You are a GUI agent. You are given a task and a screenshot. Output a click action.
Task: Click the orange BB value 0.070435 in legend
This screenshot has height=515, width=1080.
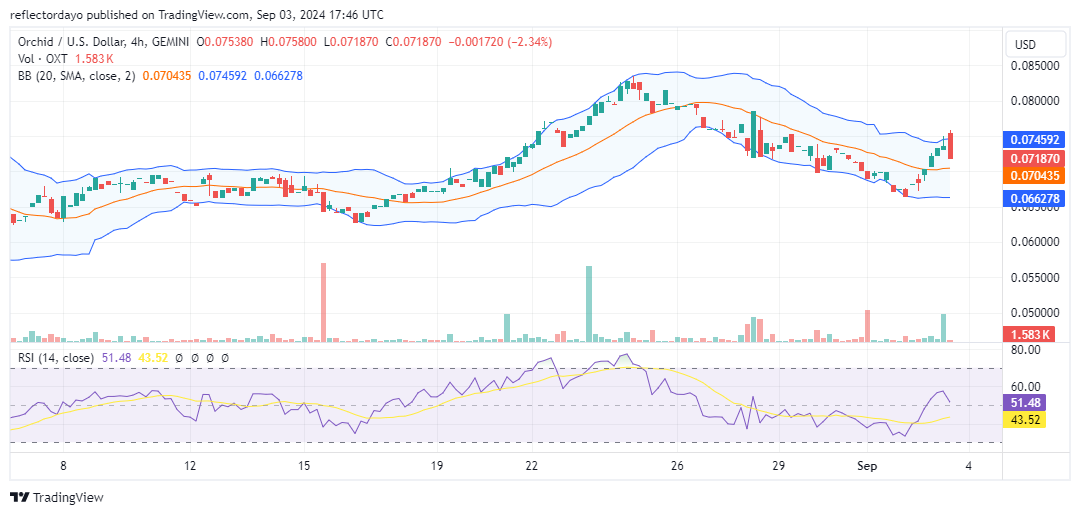click(168, 75)
